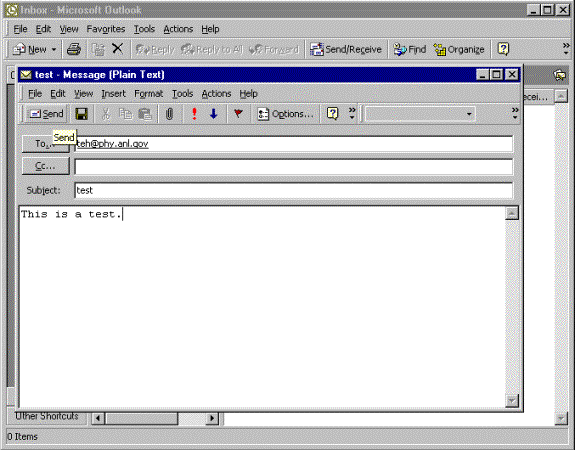Open the Format menu
The height and width of the screenshot is (450, 575).
(x=149, y=94)
